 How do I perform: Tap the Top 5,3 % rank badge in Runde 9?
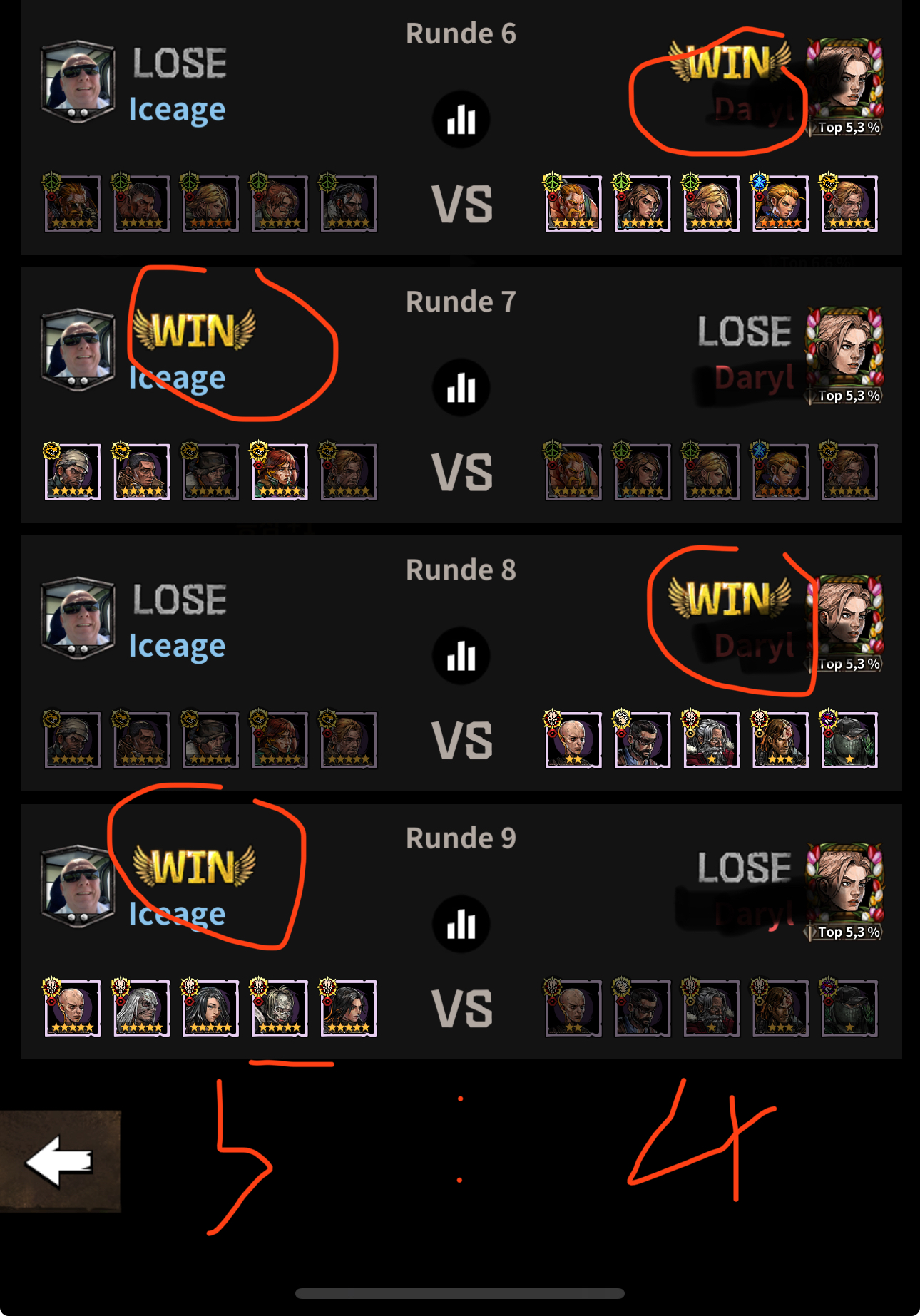845,932
